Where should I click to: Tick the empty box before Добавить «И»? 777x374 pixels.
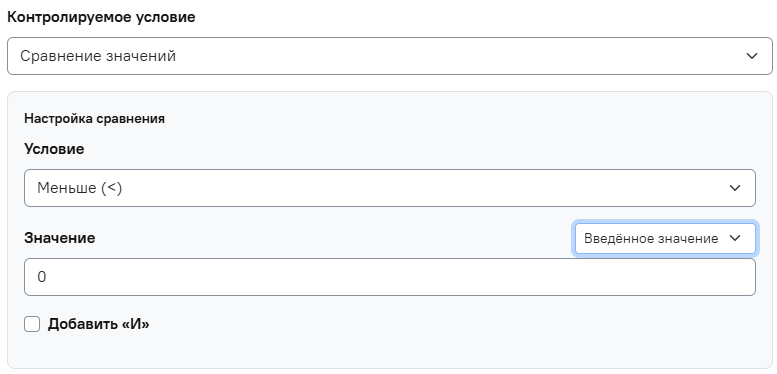32,325
